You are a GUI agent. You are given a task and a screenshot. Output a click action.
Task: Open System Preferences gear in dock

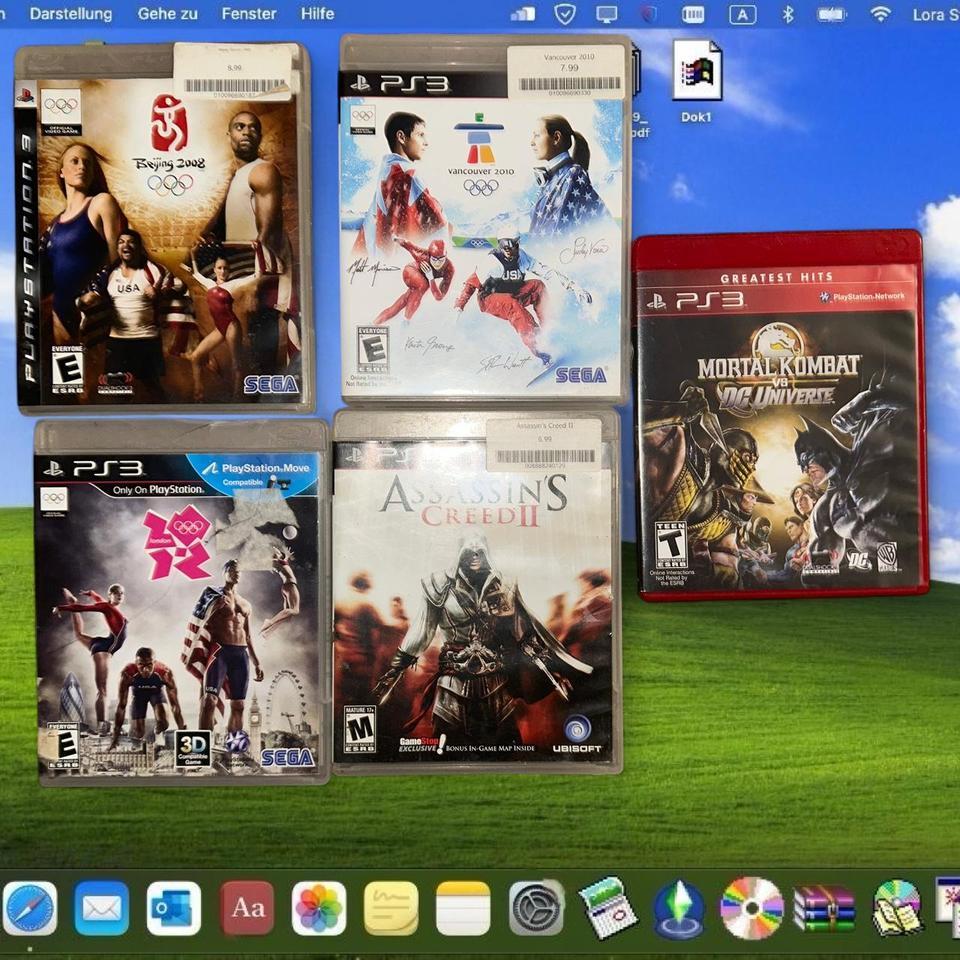536,909
